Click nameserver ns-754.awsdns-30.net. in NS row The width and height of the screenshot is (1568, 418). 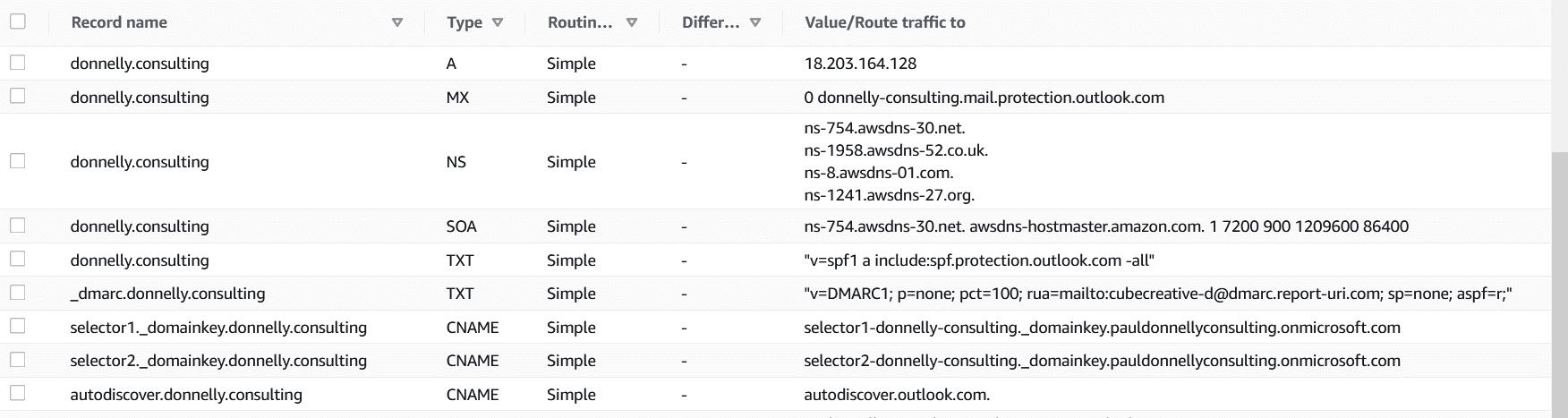tap(884, 128)
